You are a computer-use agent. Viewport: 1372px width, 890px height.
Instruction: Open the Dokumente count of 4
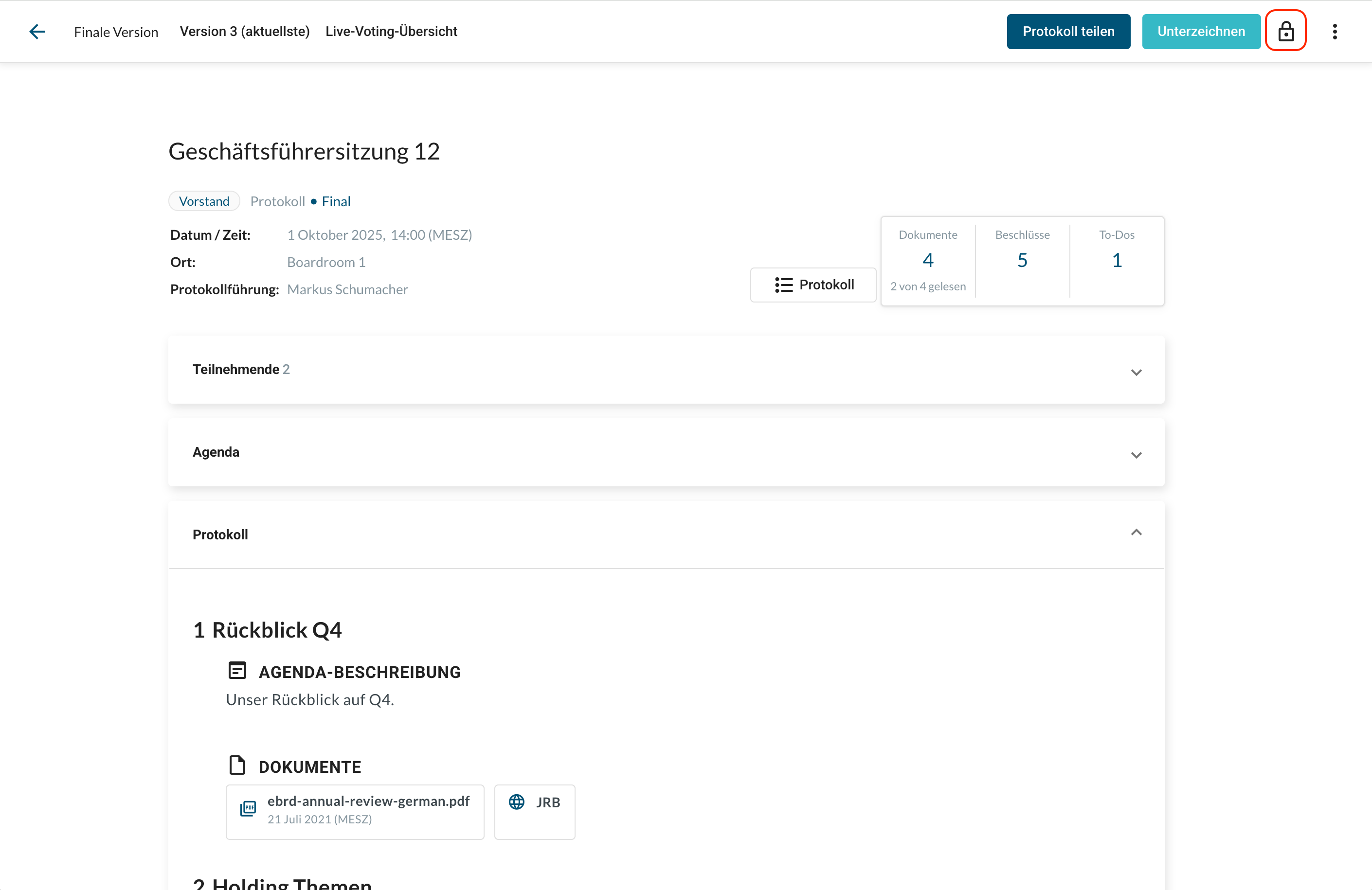coord(927,260)
